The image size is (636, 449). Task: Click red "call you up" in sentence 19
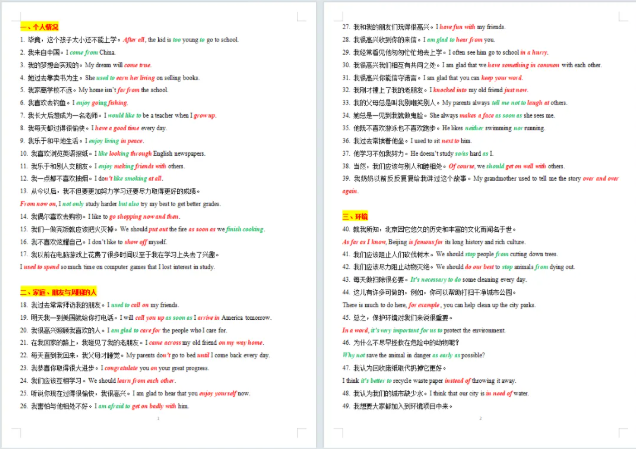tap(149, 318)
